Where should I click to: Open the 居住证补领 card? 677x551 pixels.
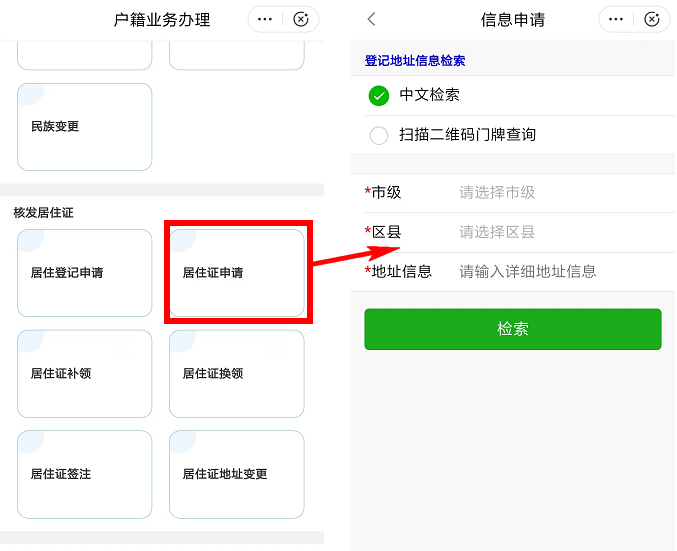click(85, 374)
